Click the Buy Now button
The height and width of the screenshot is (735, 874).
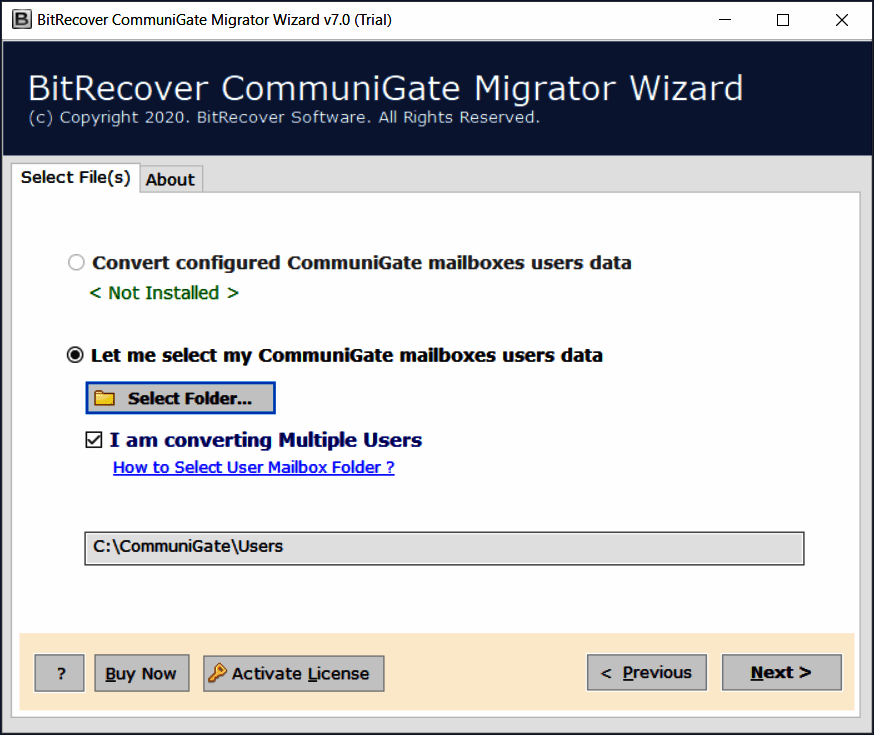click(x=141, y=673)
